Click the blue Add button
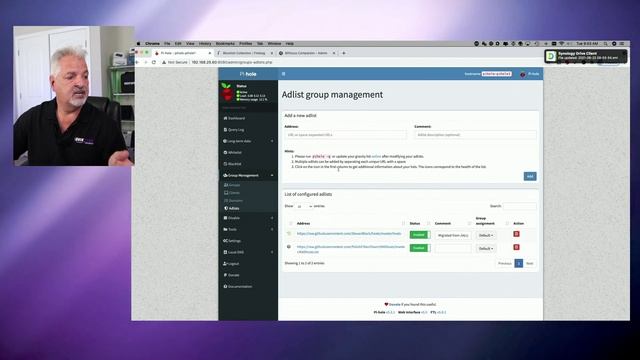The height and width of the screenshot is (360, 640). tap(530, 176)
